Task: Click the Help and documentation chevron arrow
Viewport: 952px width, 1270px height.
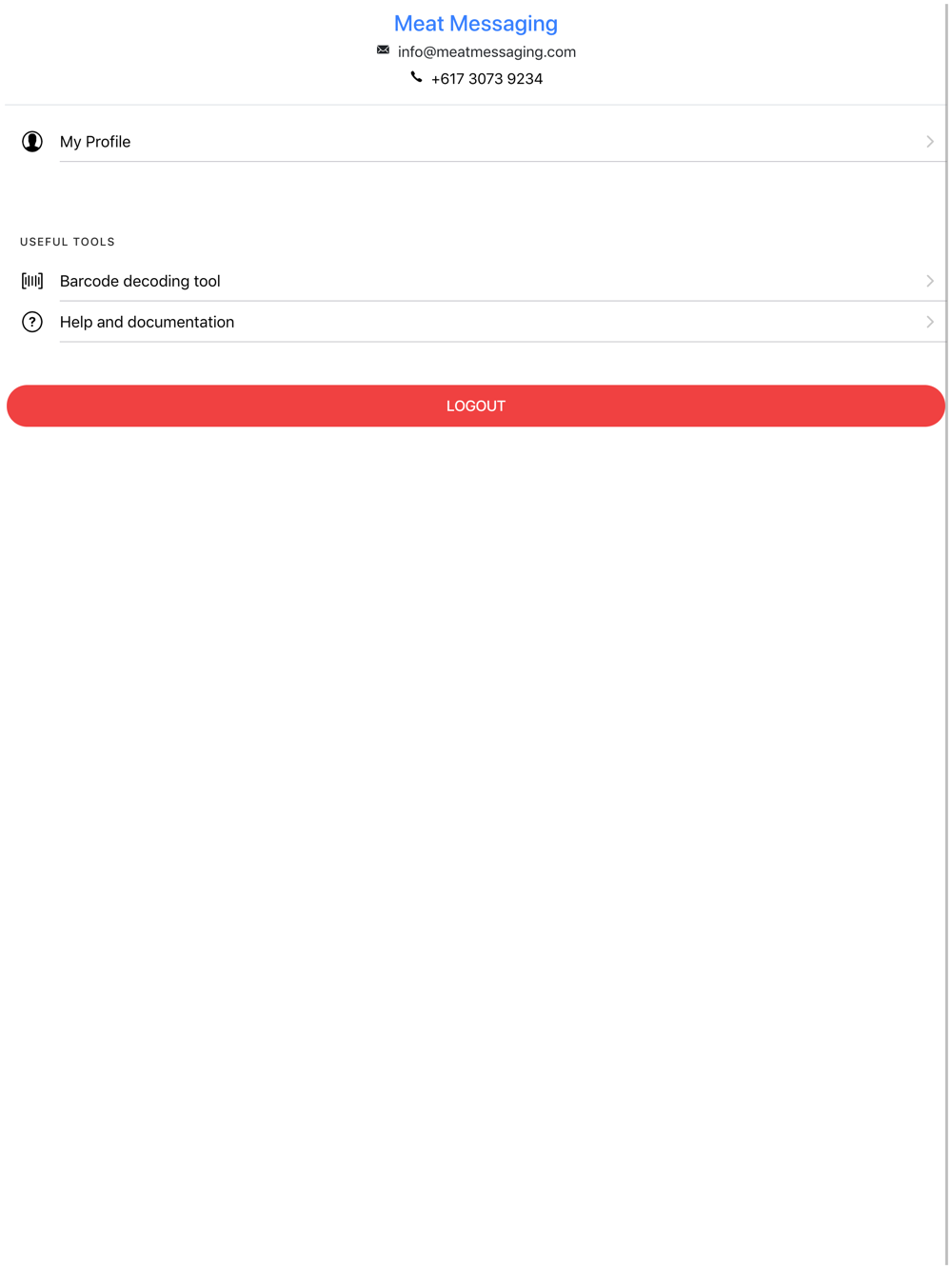Action: pos(930,322)
